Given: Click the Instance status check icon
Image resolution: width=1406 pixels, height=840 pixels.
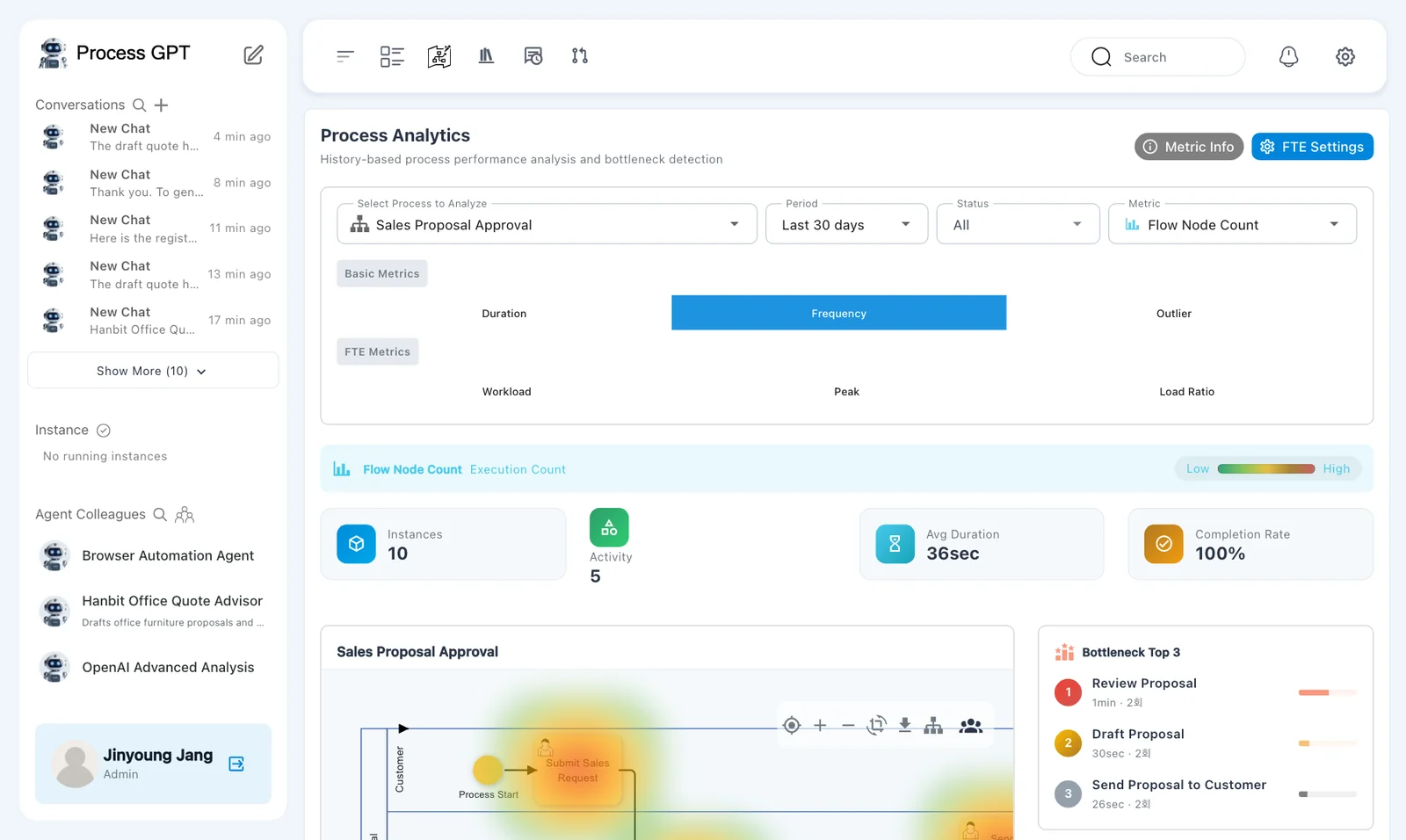Looking at the screenshot, I should (x=104, y=431).
